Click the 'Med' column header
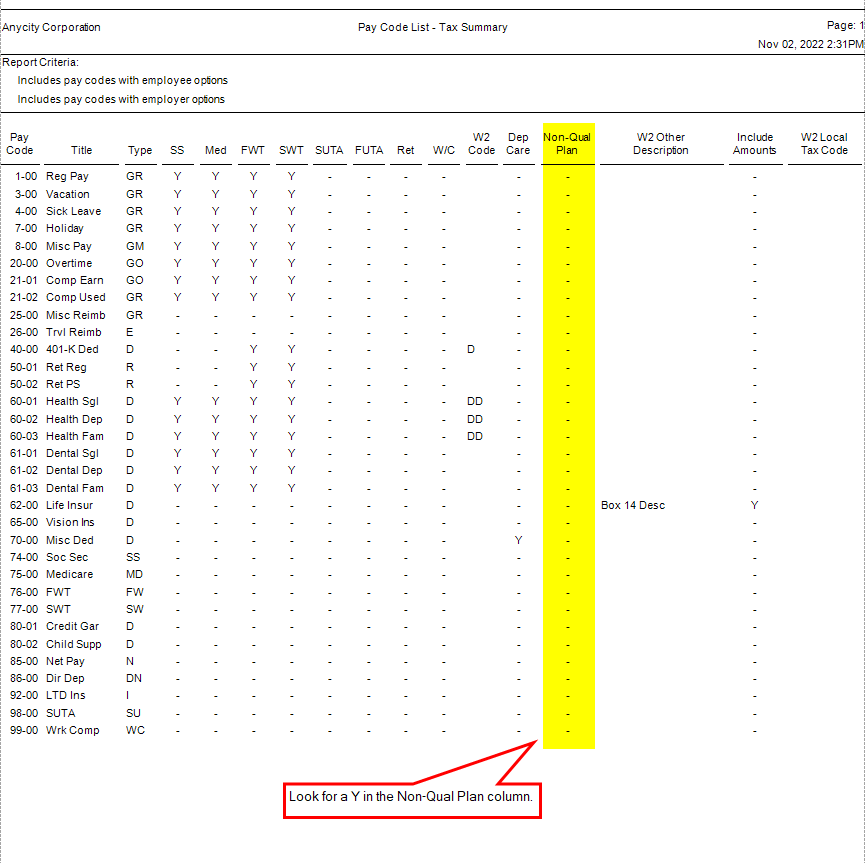867x863 pixels. click(x=216, y=150)
